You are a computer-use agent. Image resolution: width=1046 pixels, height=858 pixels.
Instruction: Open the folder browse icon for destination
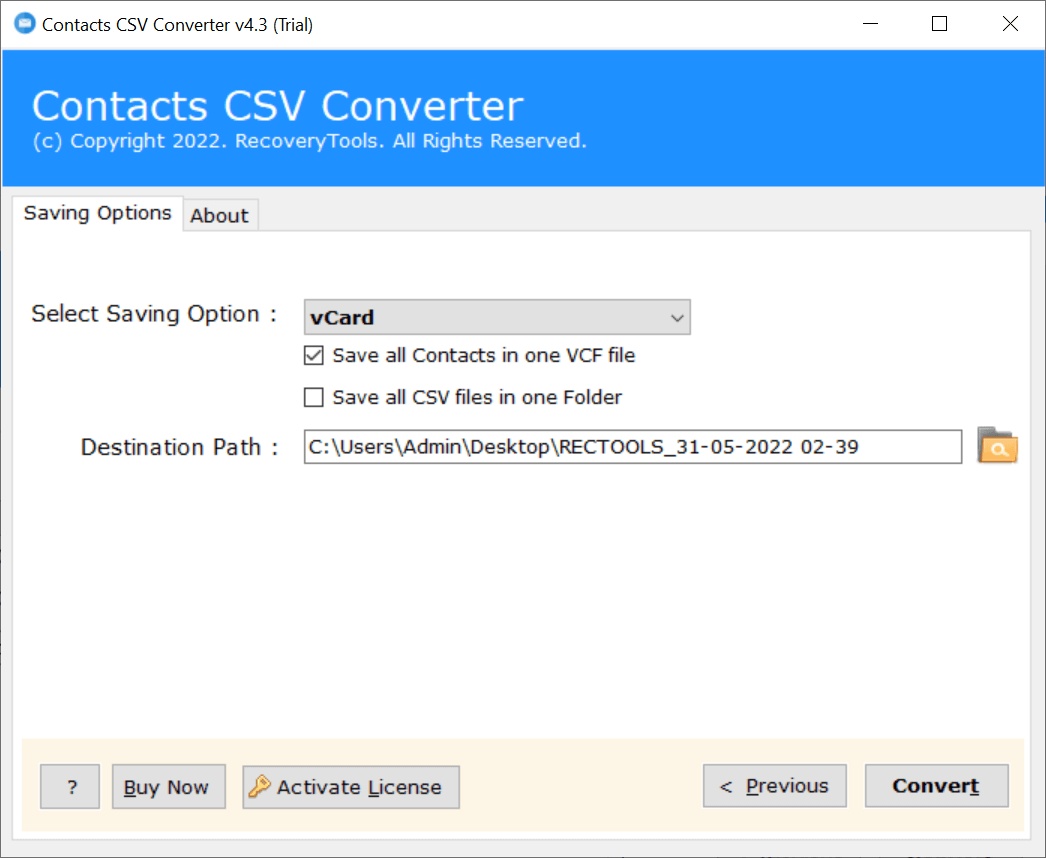point(997,446)
